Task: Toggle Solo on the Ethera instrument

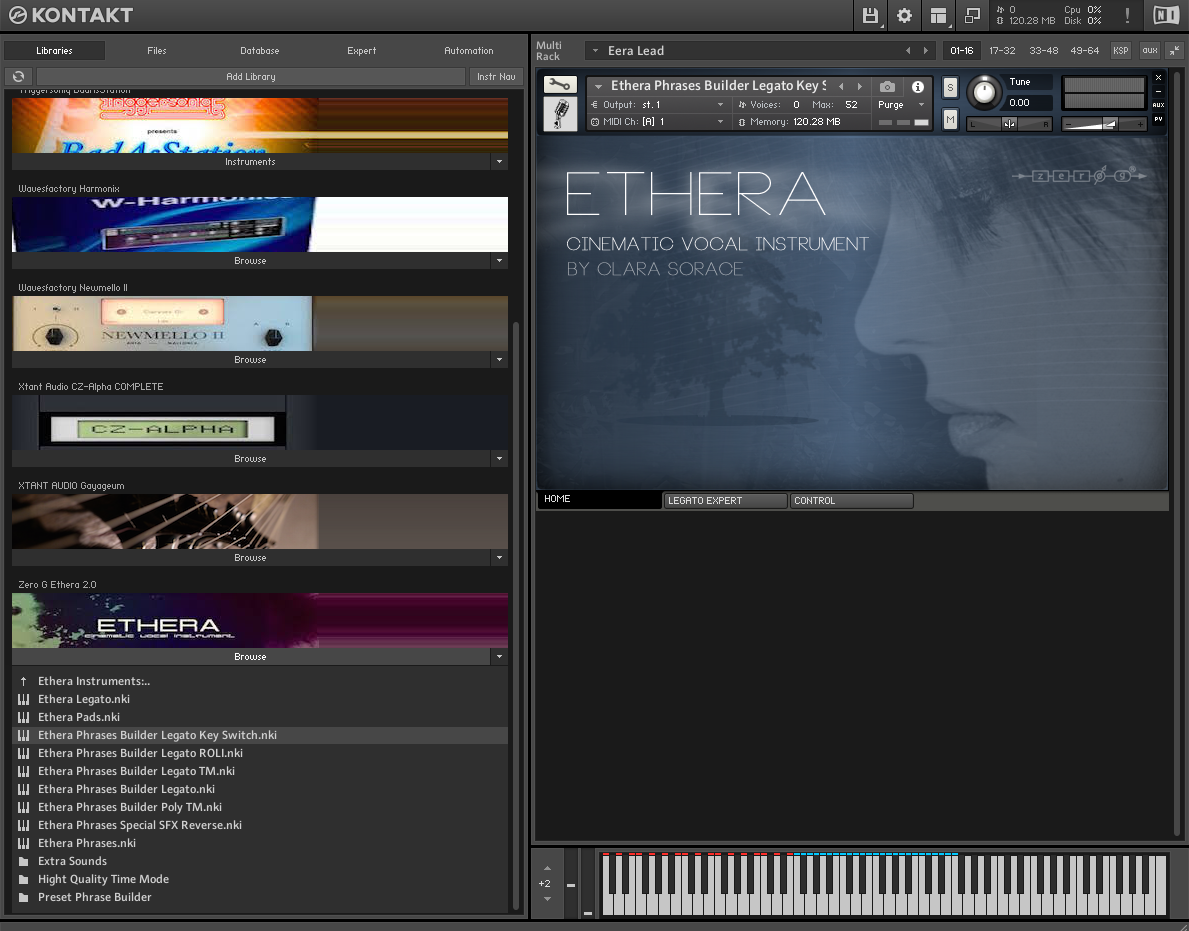Action: pos(950,87)
